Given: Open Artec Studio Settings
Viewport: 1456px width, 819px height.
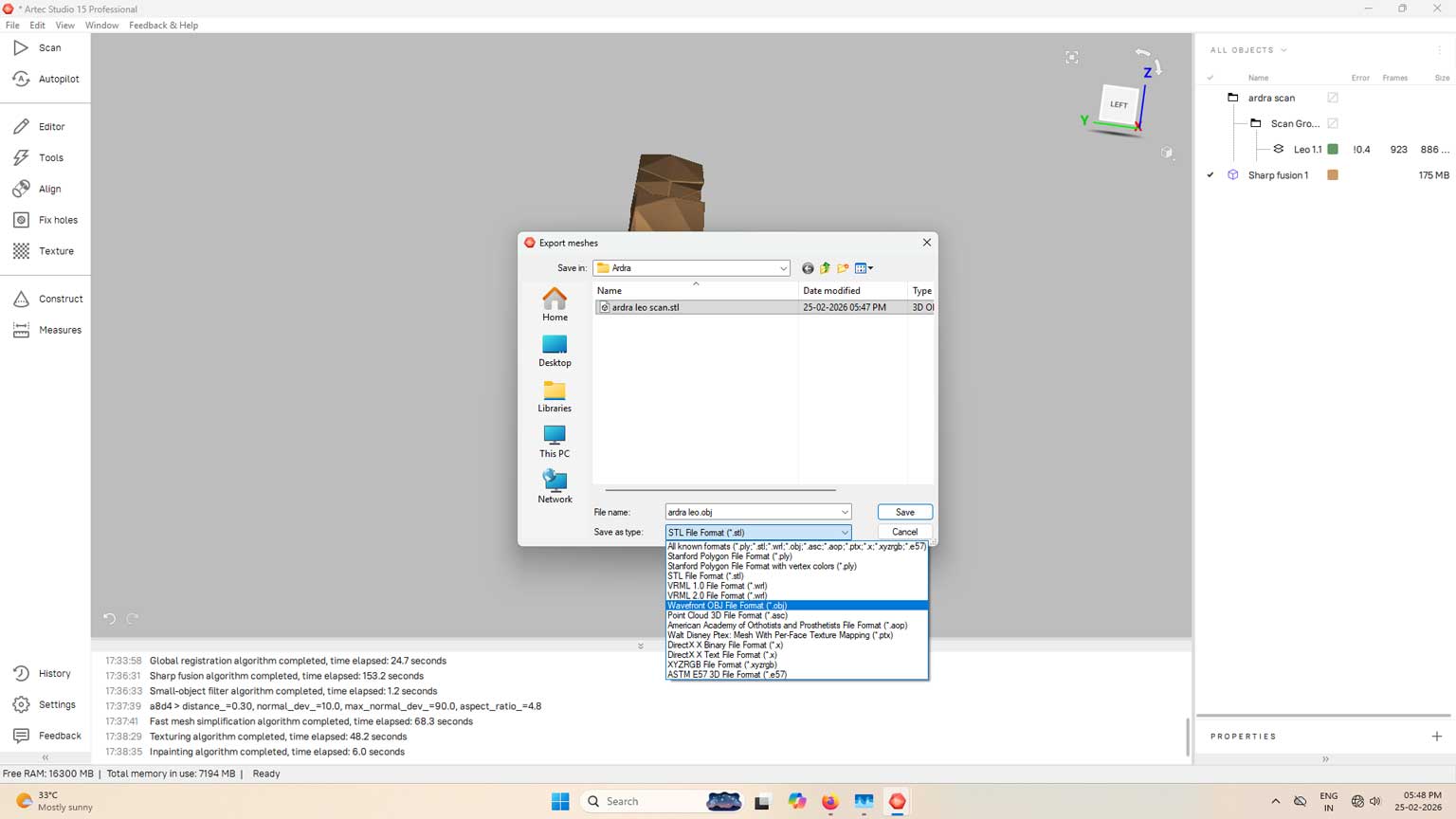Looking at the screenshot, I should point(45,704).
